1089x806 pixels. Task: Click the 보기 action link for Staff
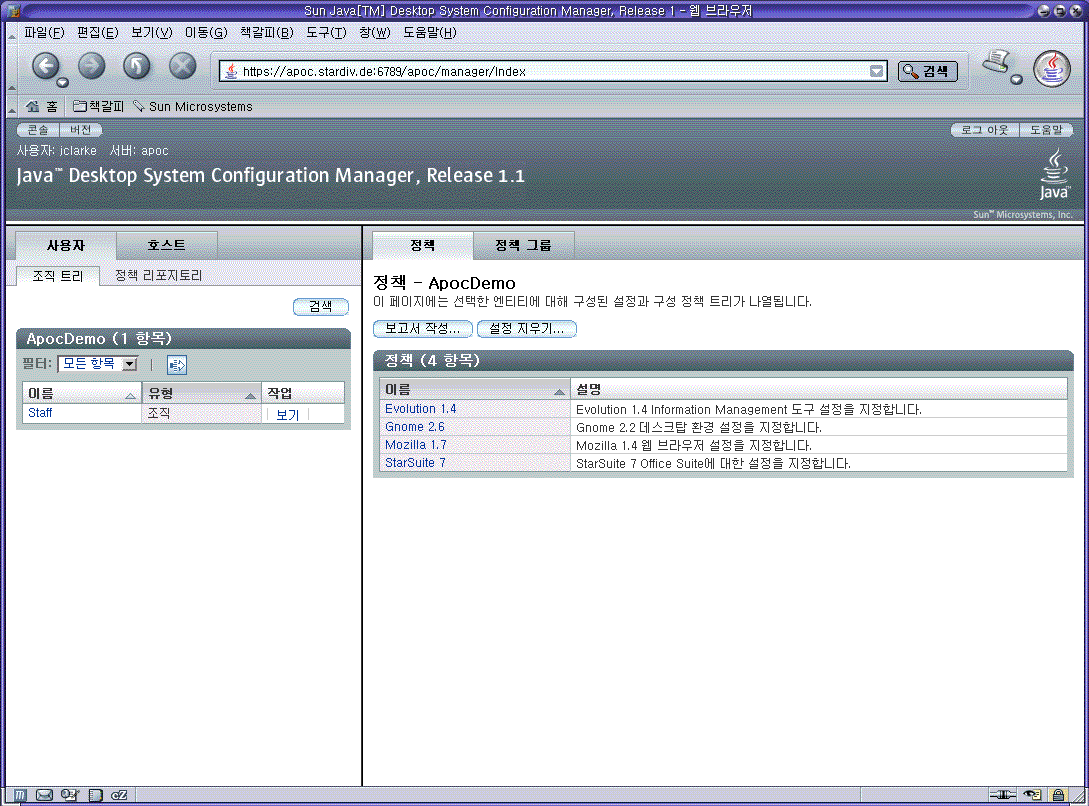[x=288, y=414]
